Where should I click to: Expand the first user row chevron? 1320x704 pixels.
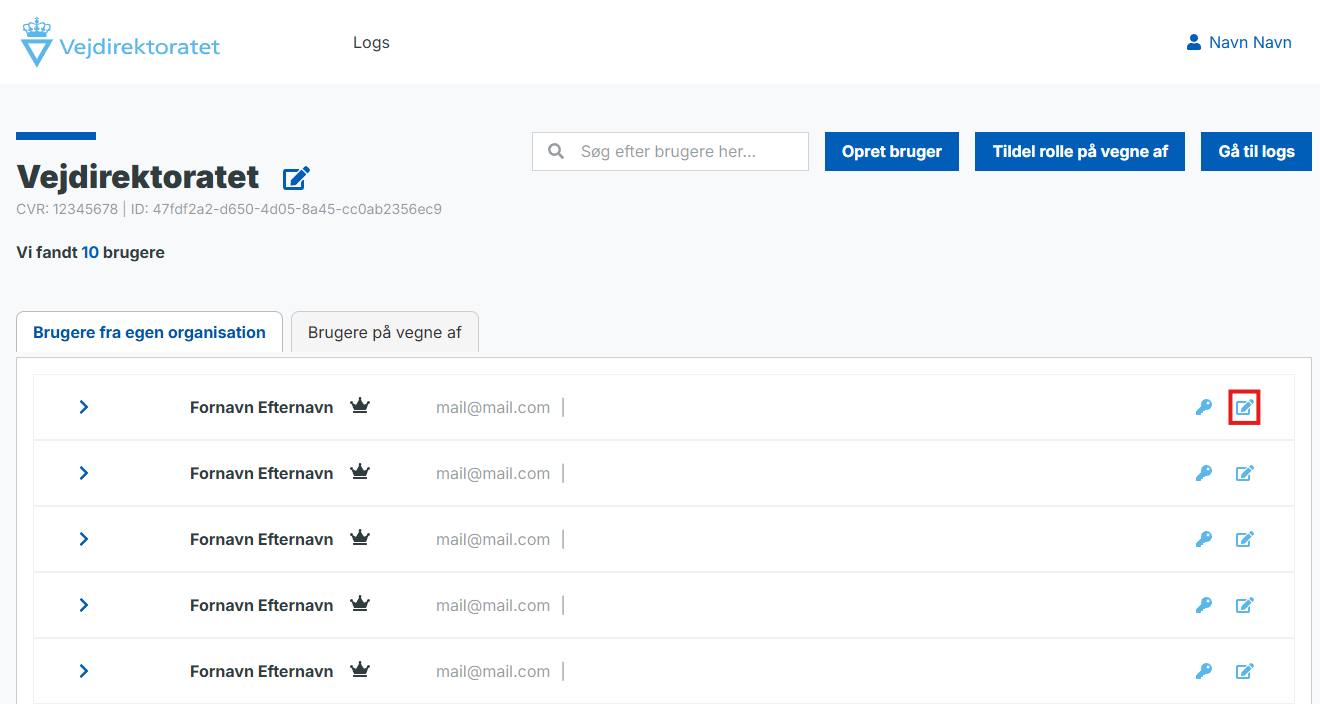click(x=84, y=407)
